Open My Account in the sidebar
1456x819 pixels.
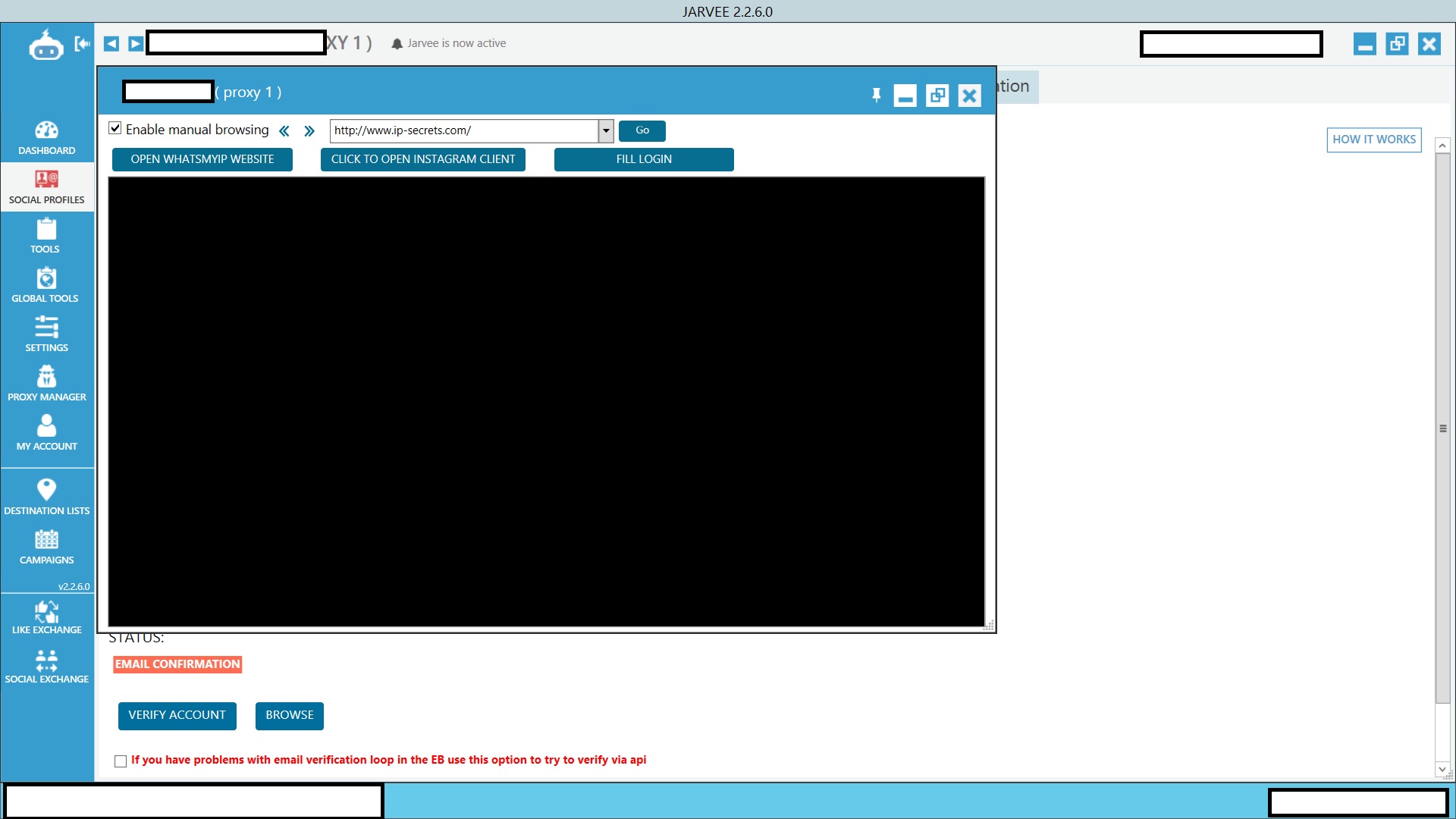pyautogui.click(x=46, y=434)
